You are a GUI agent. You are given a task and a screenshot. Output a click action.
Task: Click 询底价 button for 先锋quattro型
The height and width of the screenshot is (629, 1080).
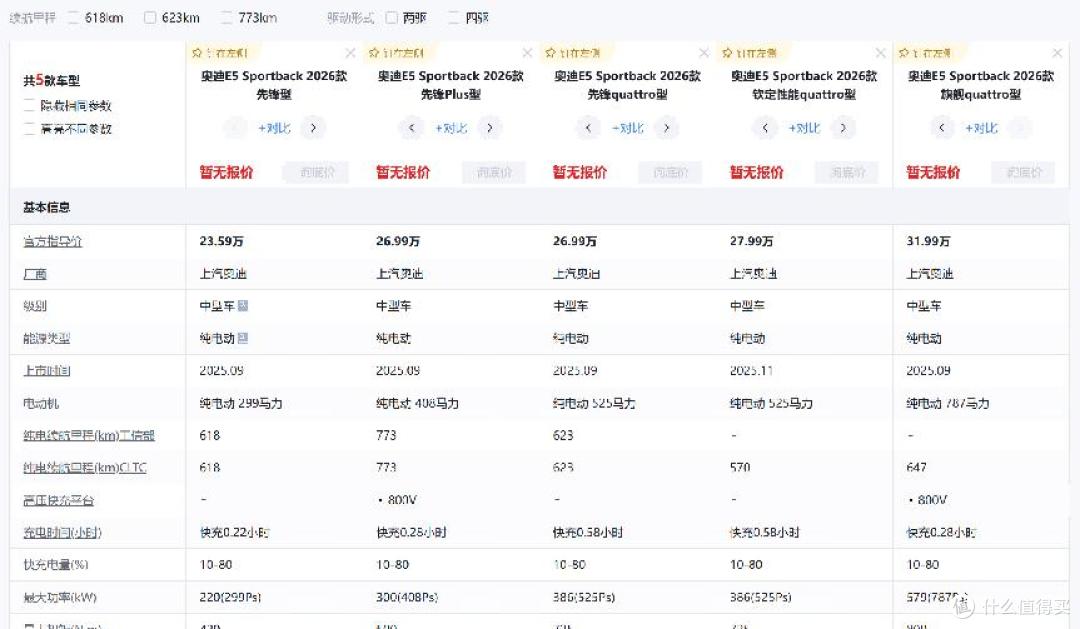[x=670, y=172]
